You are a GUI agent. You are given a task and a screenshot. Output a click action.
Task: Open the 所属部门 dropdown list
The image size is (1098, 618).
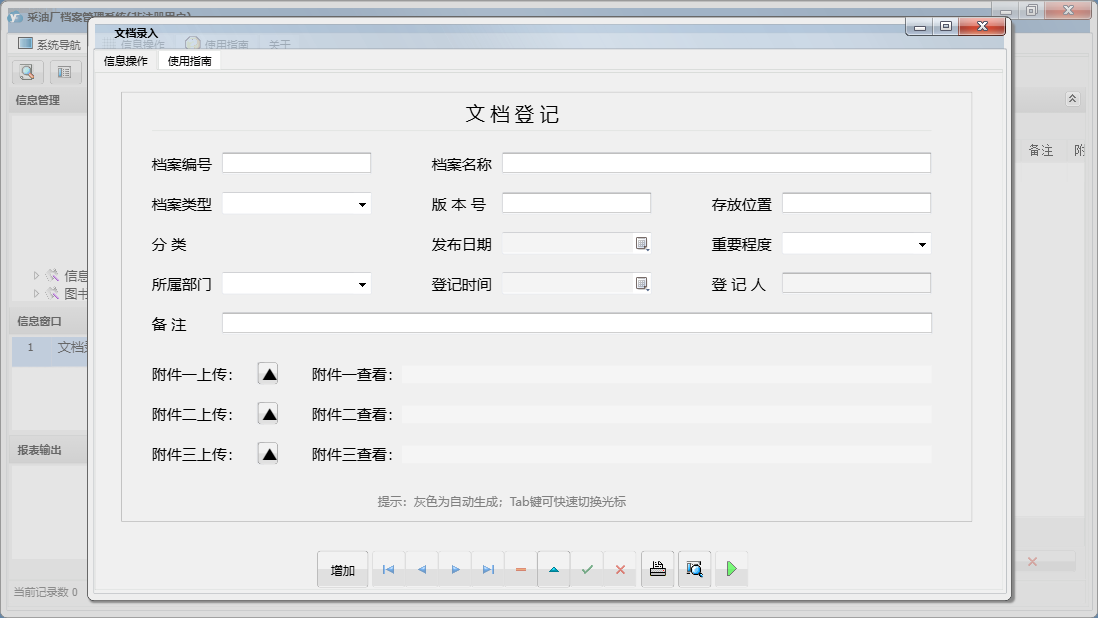[x=364, y=283]
